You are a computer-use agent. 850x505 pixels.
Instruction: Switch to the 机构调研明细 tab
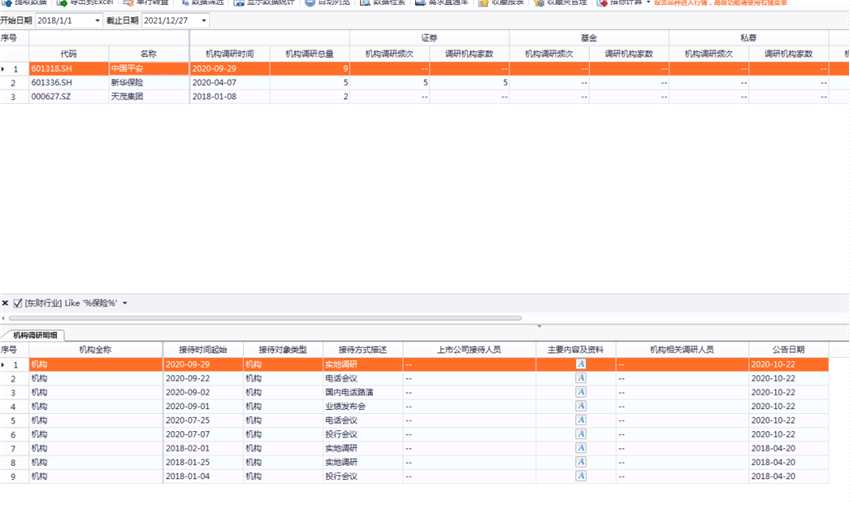tap(35, 335)
